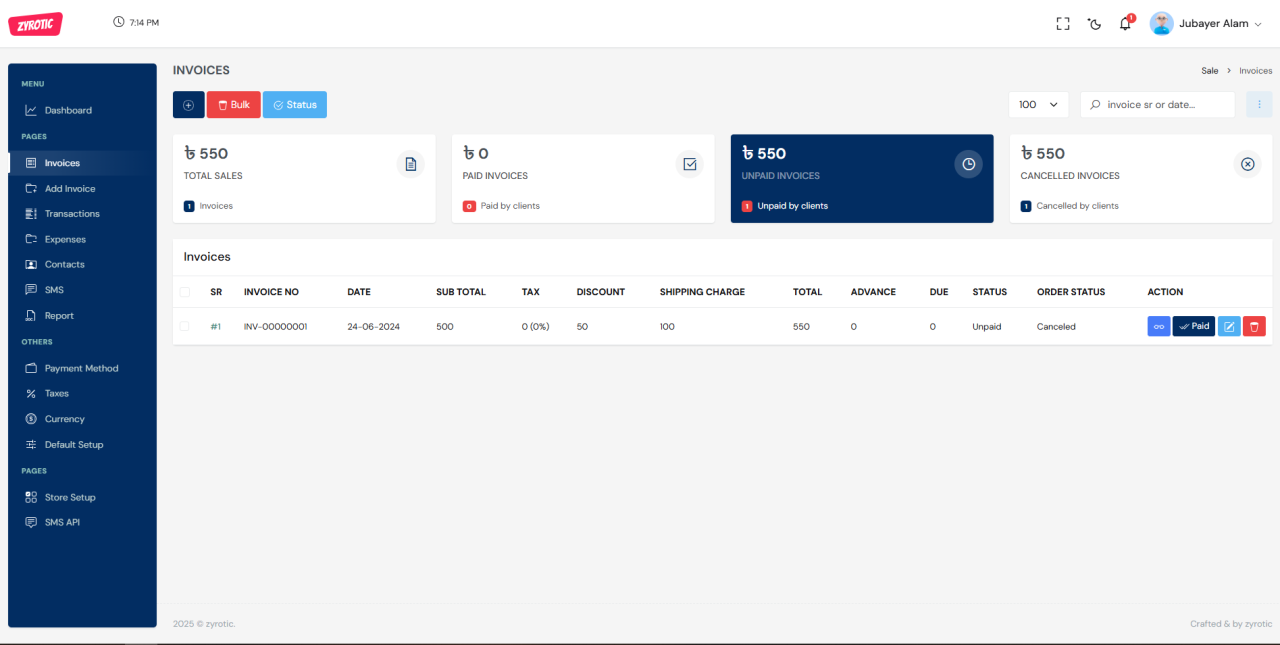Mark the invoice as Paid
Image resolution: width=1280 pixels, height=645 pixels.
1193,326
